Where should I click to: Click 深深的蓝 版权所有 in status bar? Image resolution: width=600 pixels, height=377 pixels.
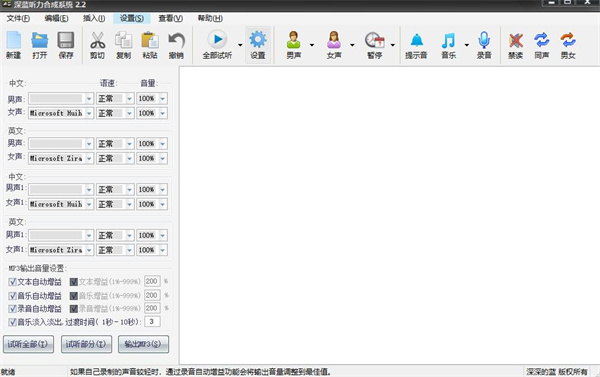click(x=557, y=372)
